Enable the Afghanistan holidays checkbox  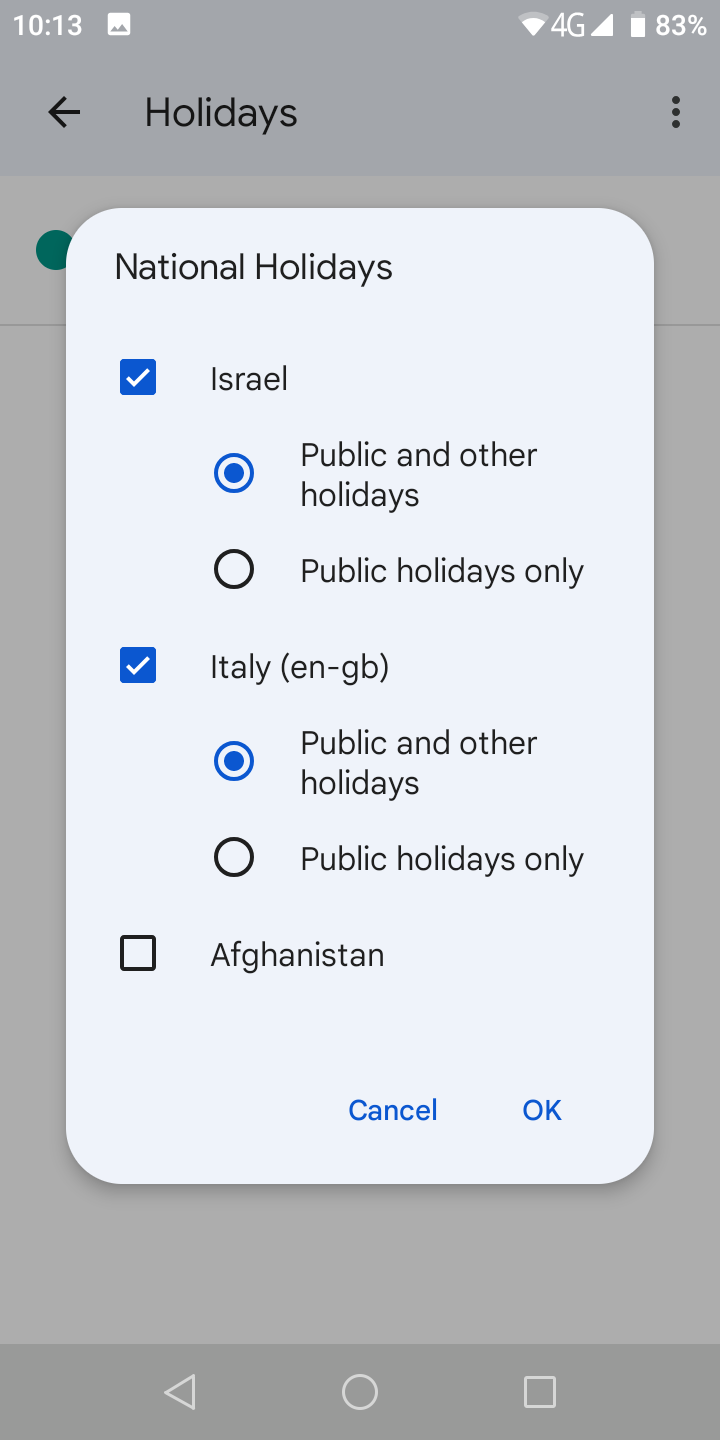pyautogui.click(x=138, y=953)
